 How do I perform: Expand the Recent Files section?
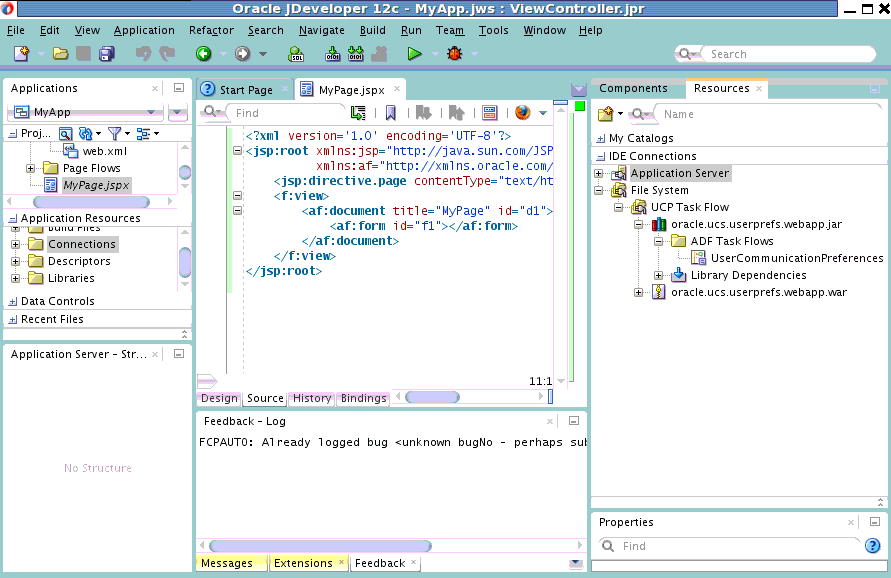[13, 320]
